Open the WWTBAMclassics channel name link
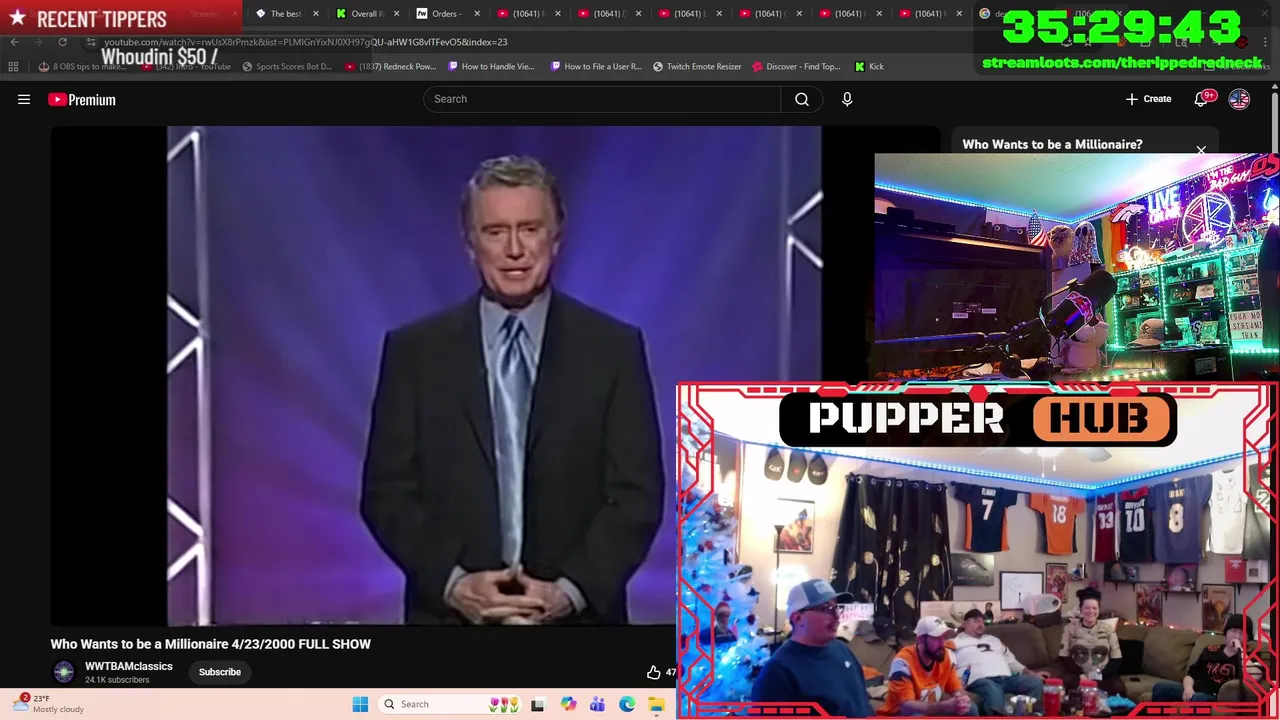 click(129, 666)
